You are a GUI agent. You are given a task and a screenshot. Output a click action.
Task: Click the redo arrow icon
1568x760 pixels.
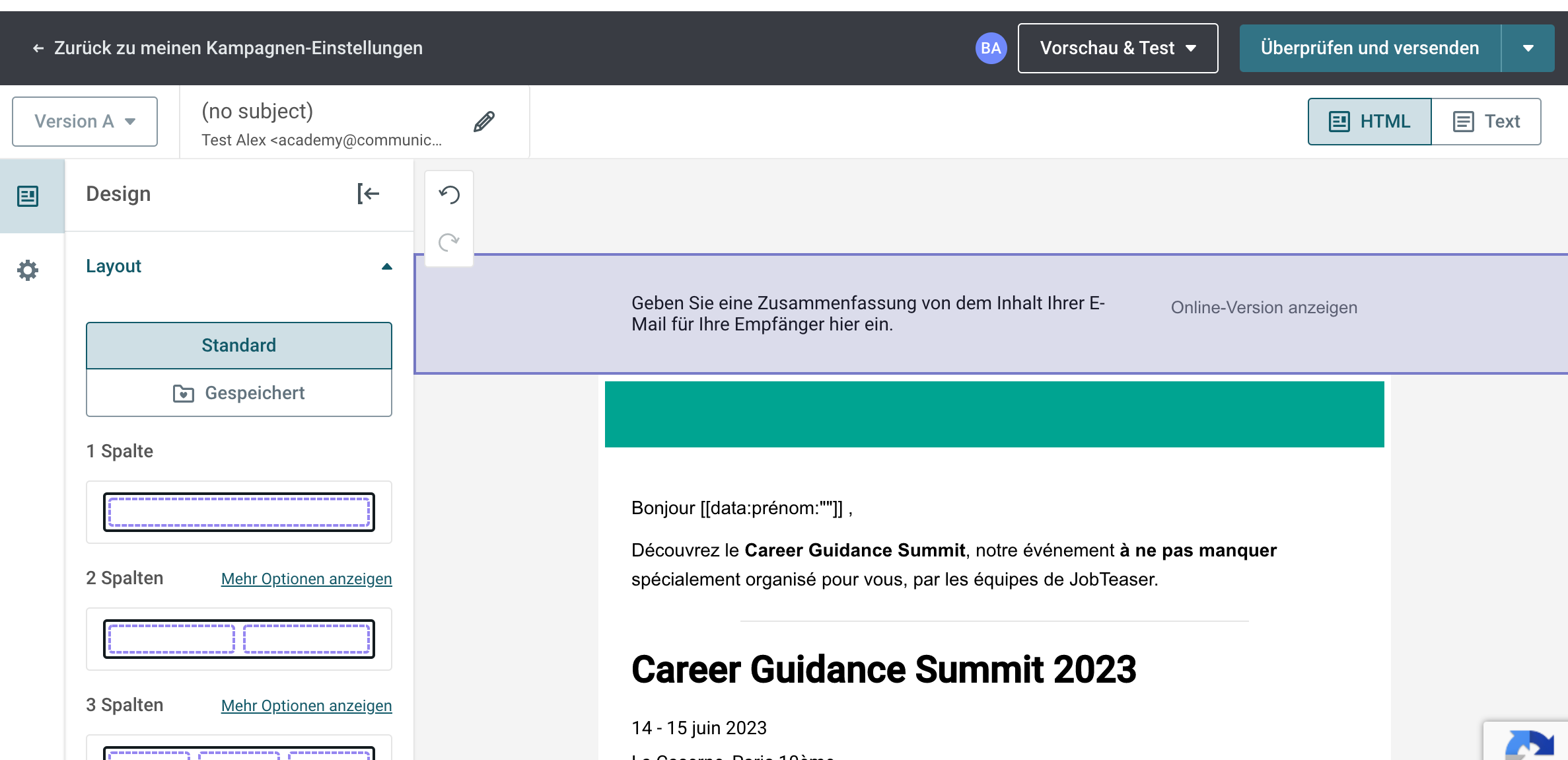point(449,242)
